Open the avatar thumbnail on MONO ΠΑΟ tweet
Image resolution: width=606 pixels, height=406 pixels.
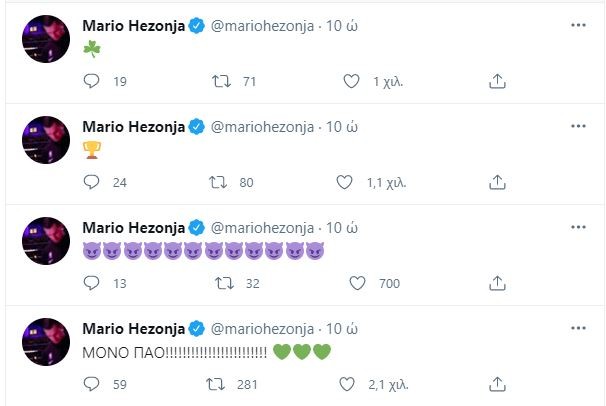46,340
